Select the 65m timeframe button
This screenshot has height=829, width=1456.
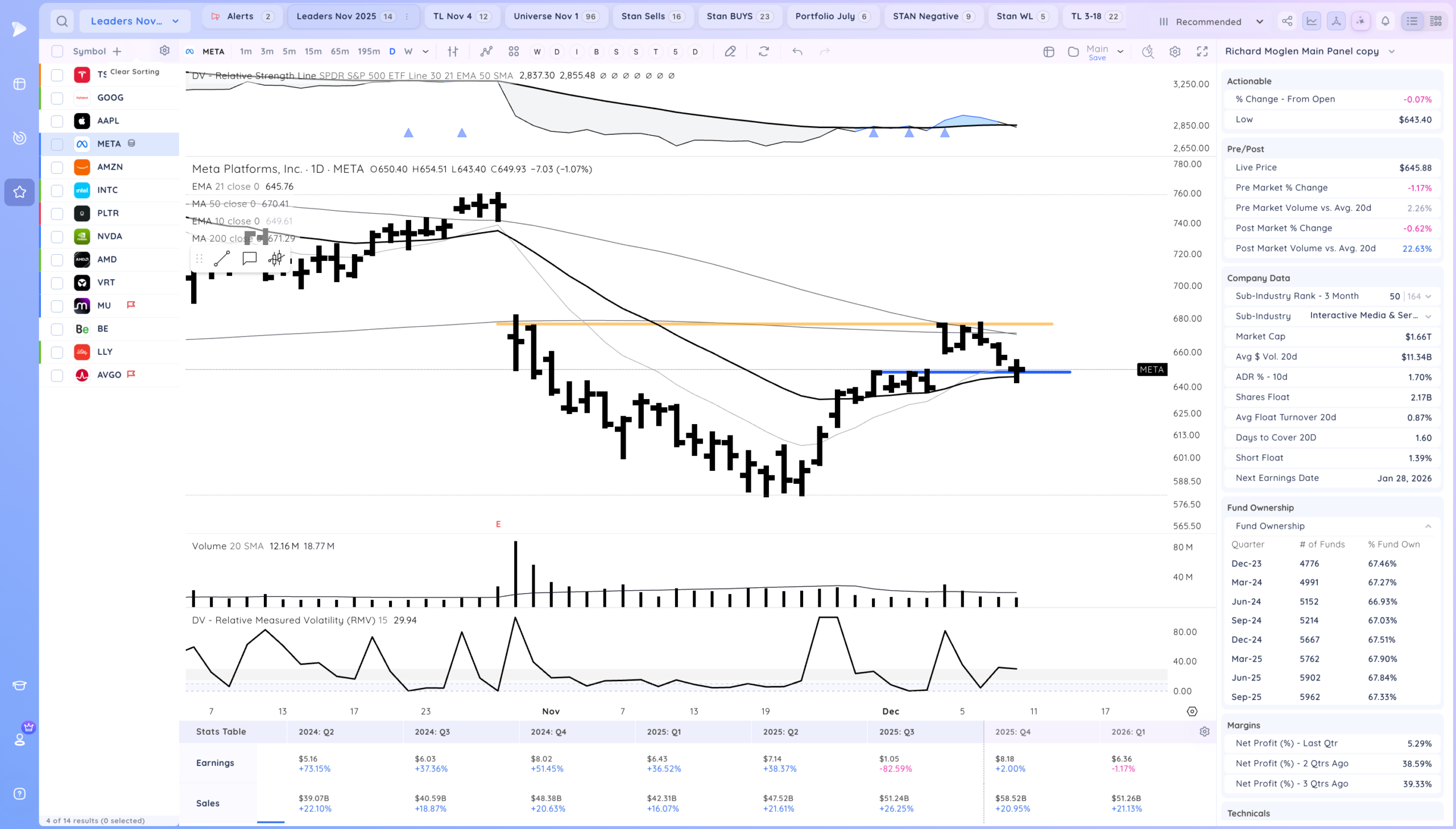tap(340, 51)
